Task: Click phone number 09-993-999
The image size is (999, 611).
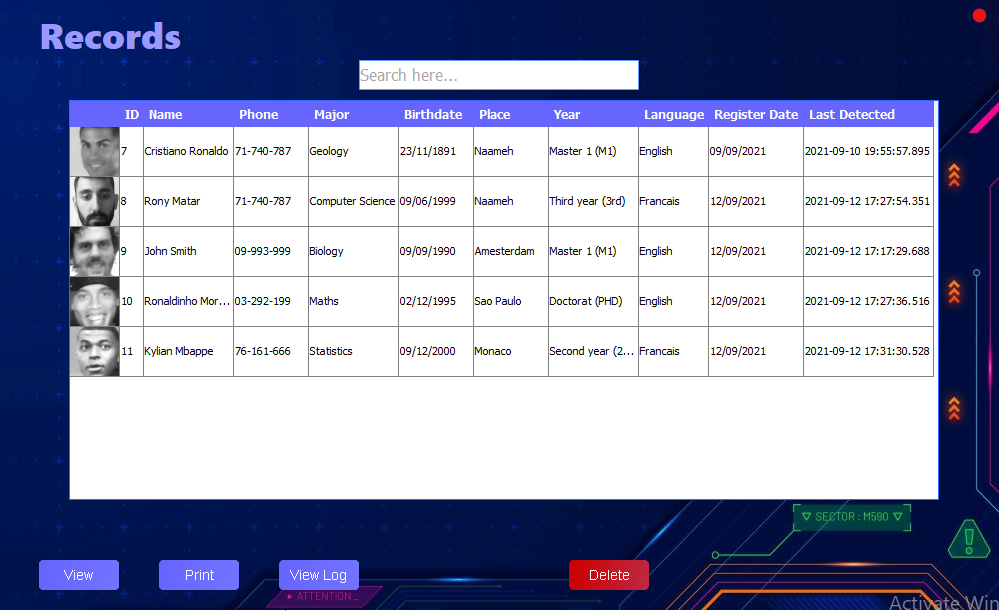Action: [x=271, y=252]
